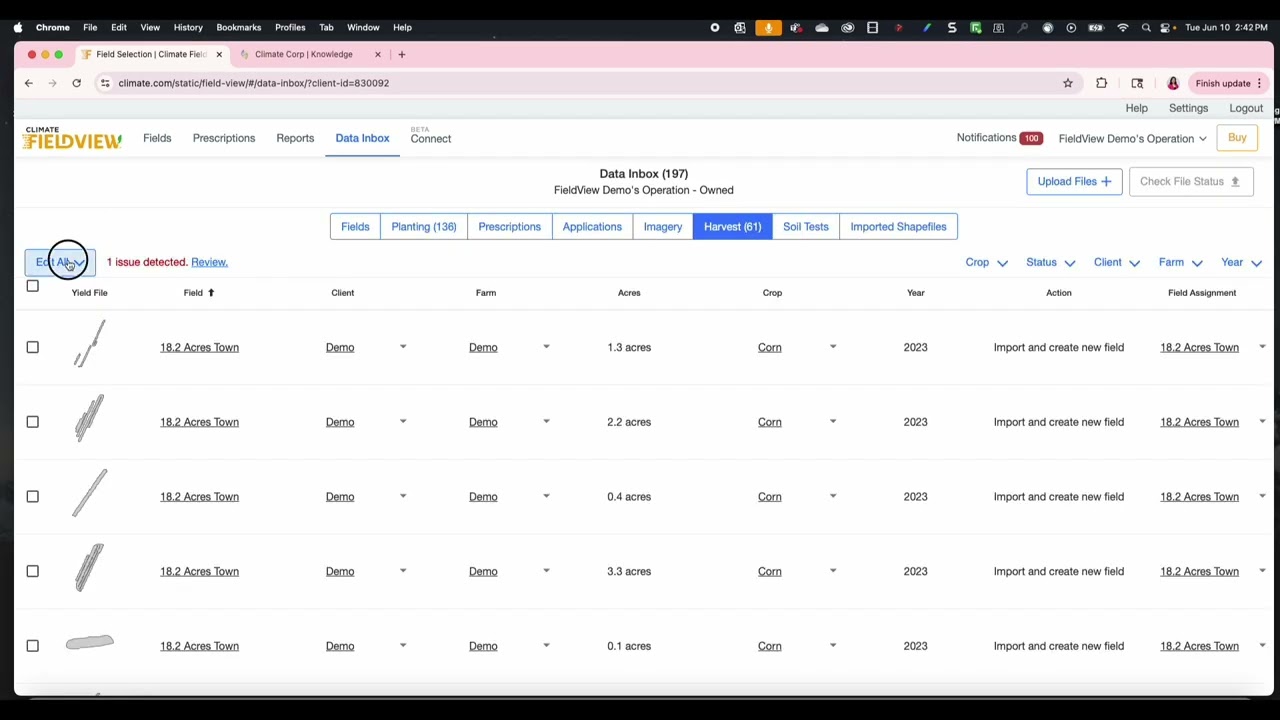Switch to the Imported Shapefiles tab
This screenshot has height=720, width=1280.
point(898,227)
